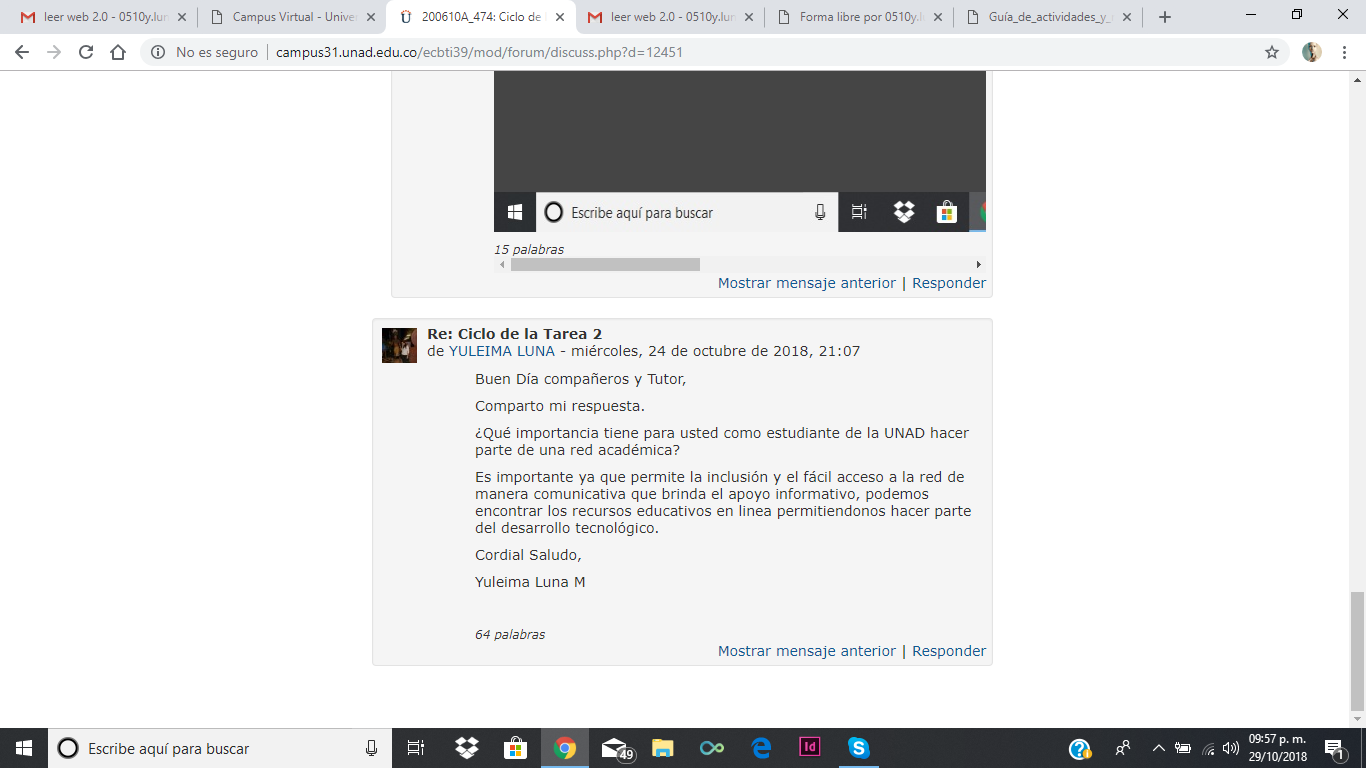Click Mostrar mensaje anterior in Yuleima's post

click(806, 651)
